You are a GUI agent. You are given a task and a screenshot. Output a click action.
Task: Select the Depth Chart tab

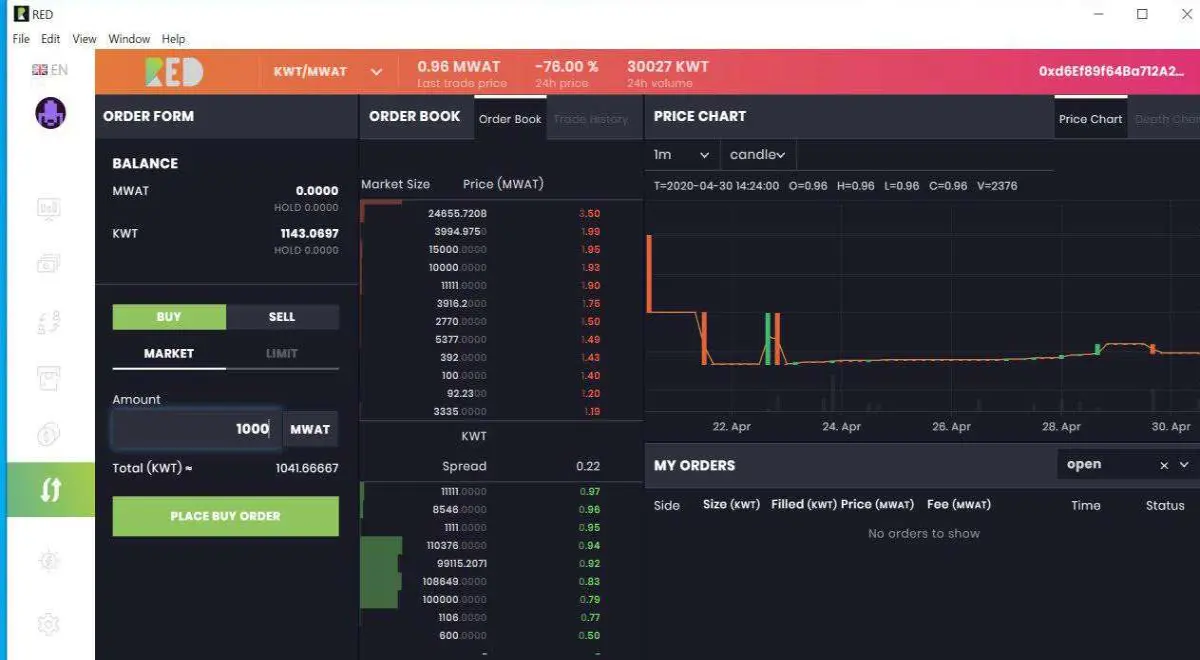pos(1166,118)
